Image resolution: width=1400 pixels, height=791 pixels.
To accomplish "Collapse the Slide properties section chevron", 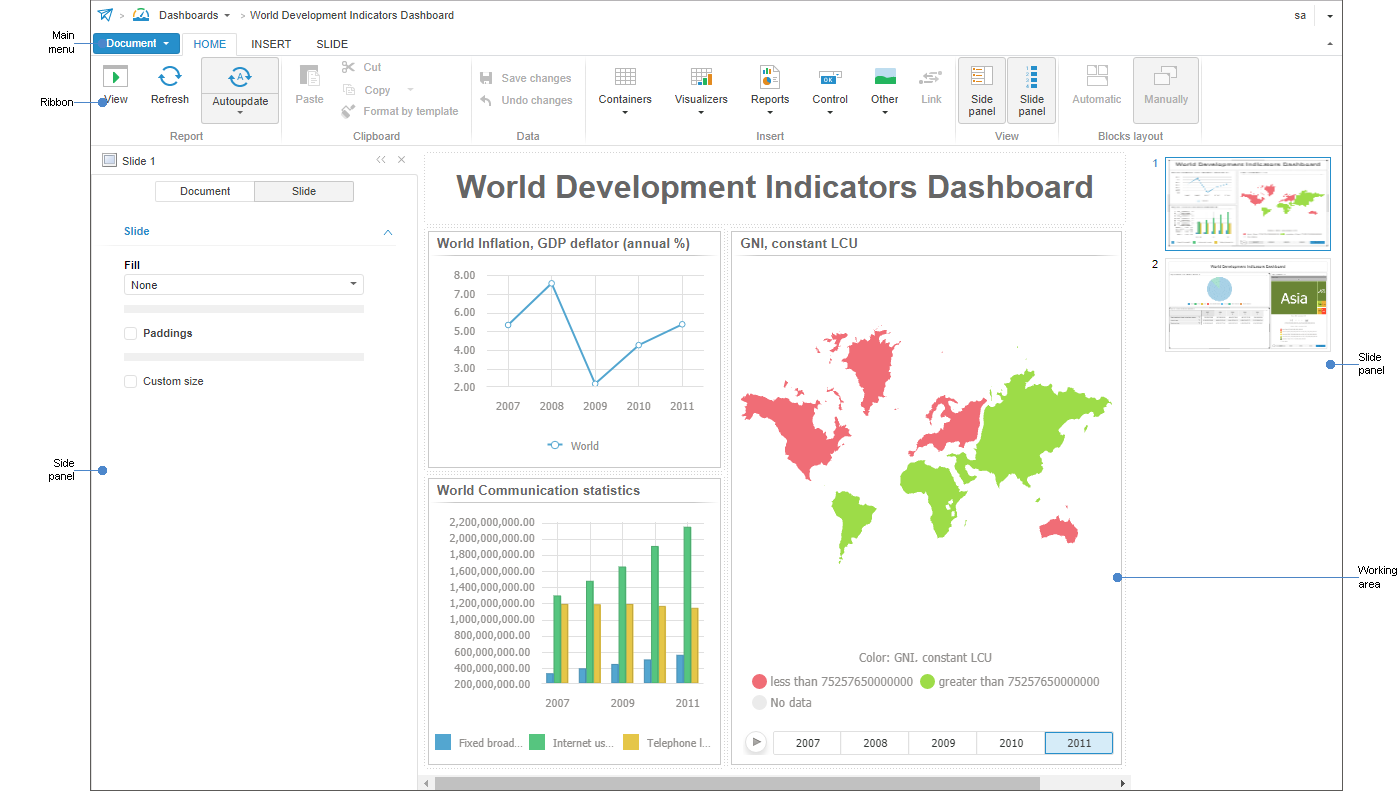I will (x=388, y=231).
